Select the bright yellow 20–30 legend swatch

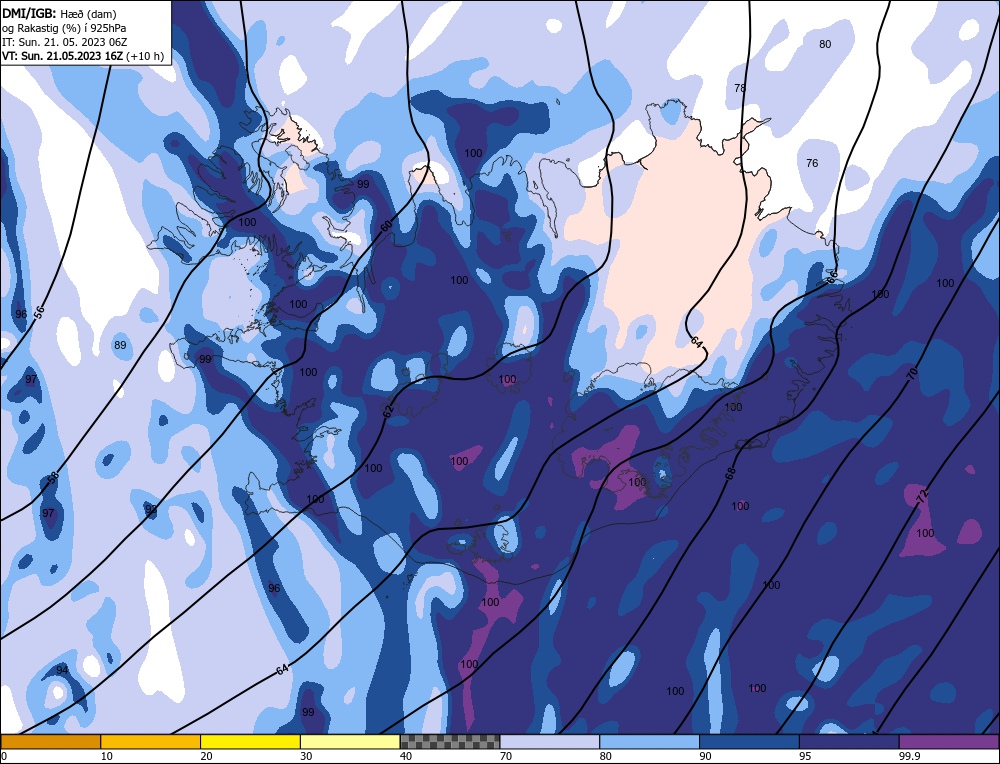250,742
